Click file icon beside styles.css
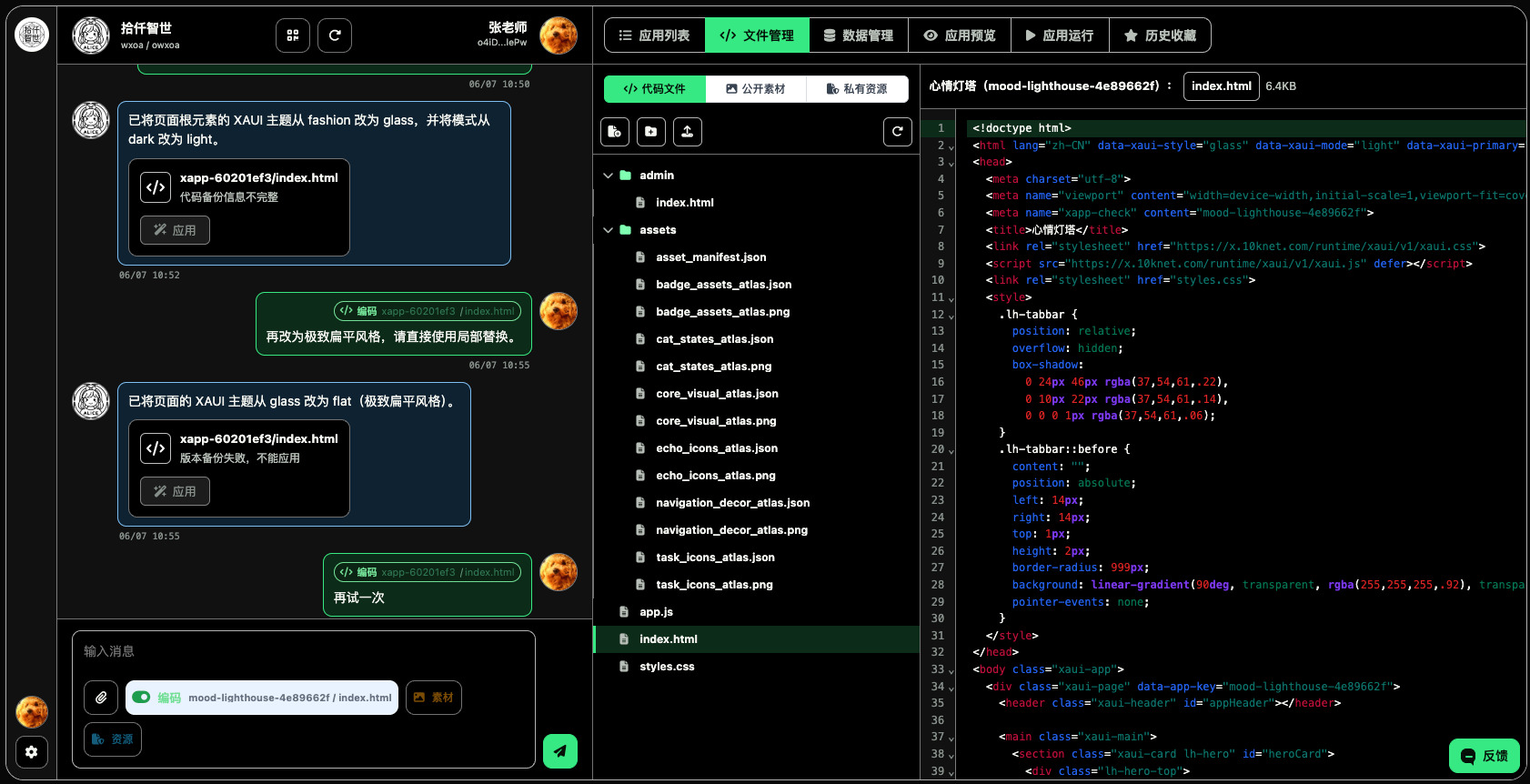This screenshot has height=784, width=1530. (x=624, y=667)
